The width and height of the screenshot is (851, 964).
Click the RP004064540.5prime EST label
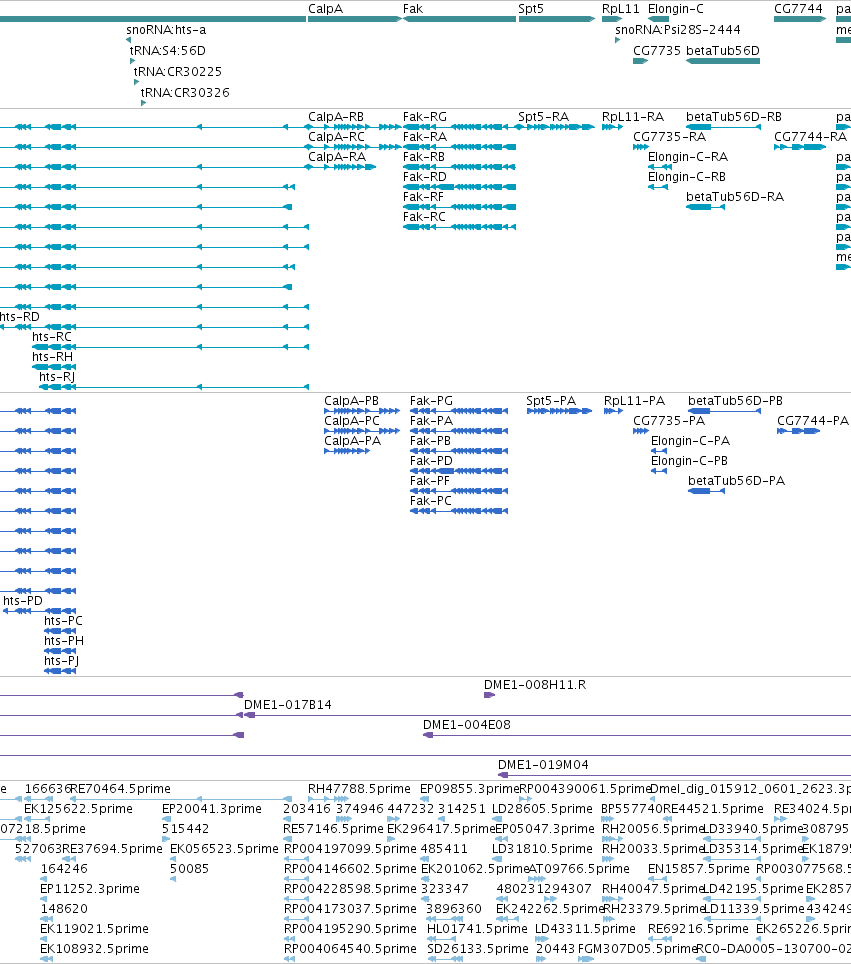pyautogui.click(x=350, y=949)
